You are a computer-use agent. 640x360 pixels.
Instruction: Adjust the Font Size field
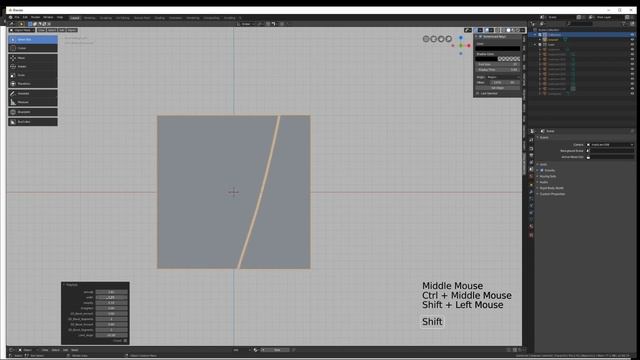(x=498, y=64)
